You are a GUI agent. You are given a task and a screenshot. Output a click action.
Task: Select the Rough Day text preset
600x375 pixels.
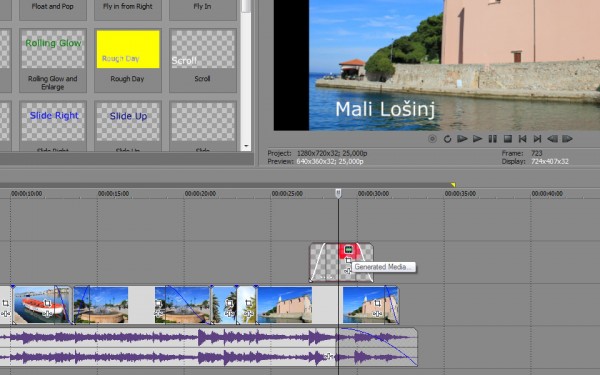coord(128,60)
